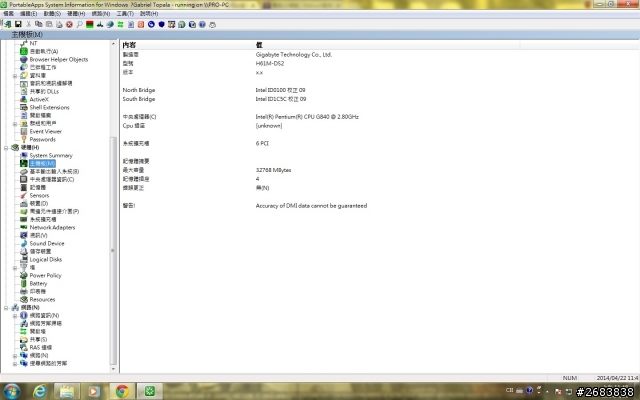This screenshot has height=400, width=640.
Task: Select the 32768 MBytes value
Action: (x=273, y=170)
